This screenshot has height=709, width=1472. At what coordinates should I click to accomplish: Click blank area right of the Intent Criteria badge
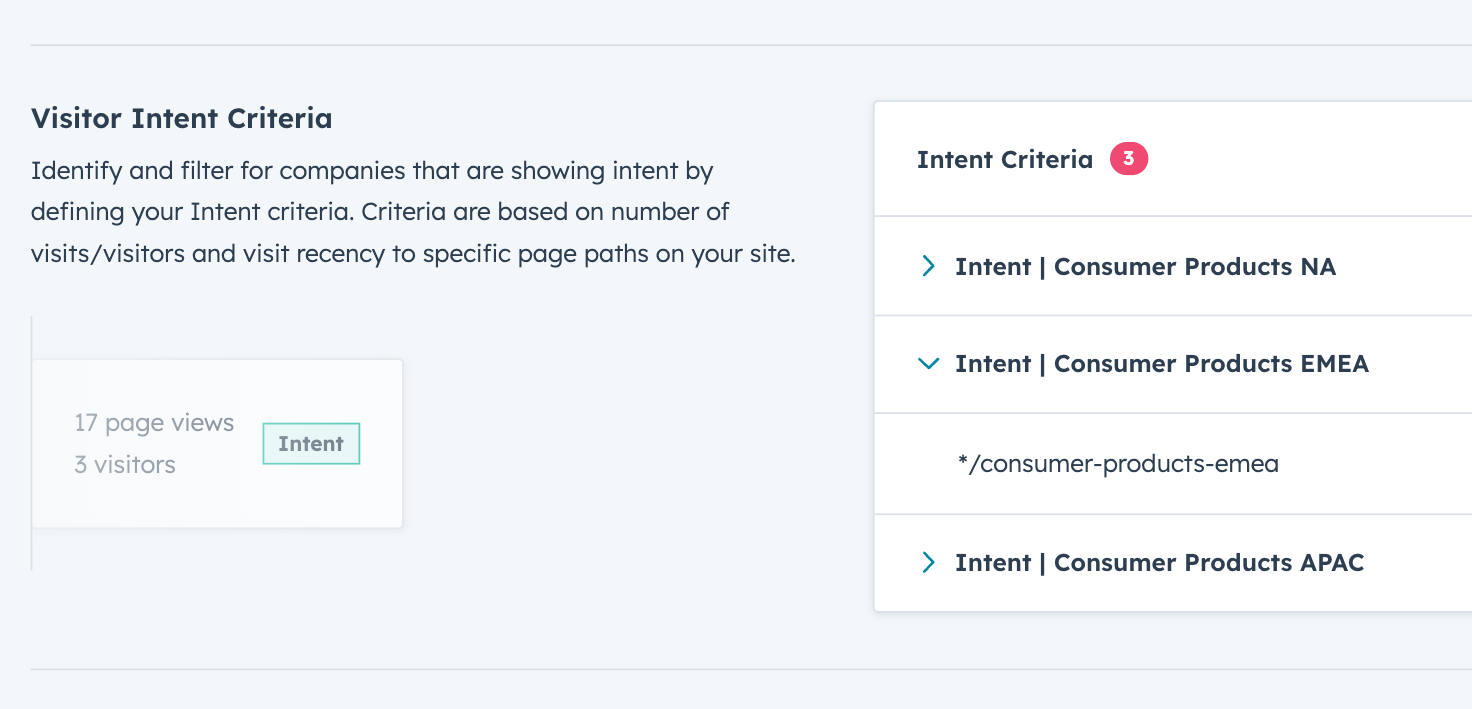click(x=1310, y=159)
